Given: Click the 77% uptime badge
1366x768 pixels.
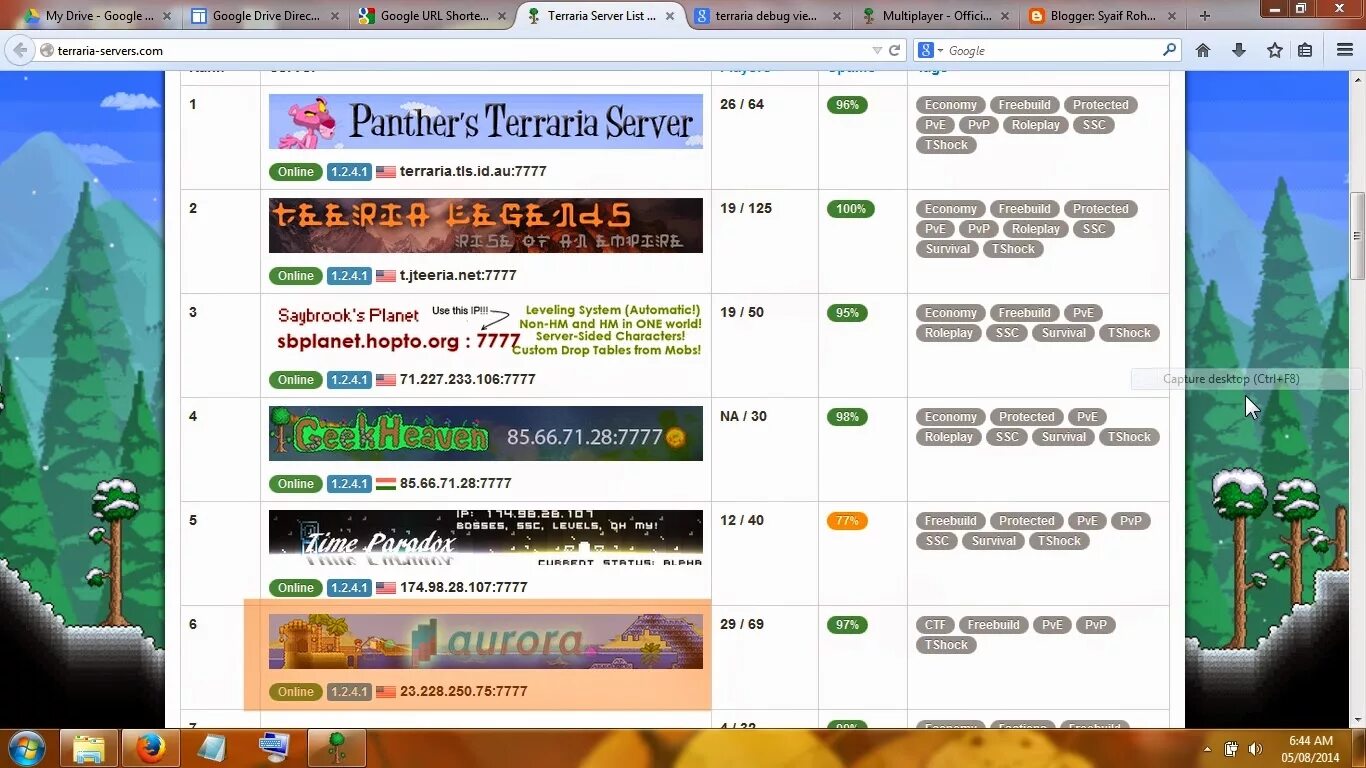Looking at the screenshot, I should point(847,521).
